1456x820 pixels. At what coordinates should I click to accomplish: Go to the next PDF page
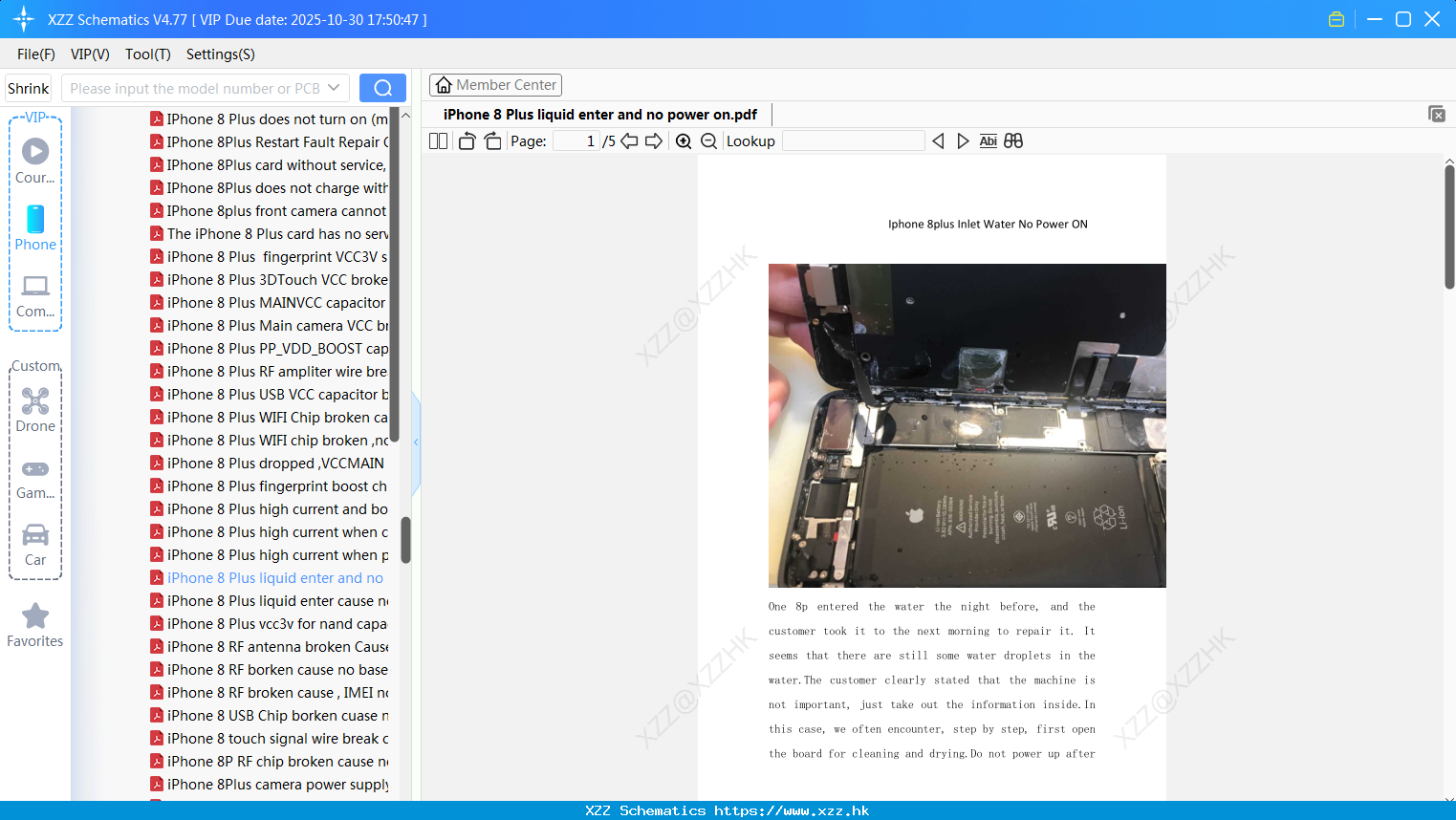pyautogui.click(x=654, y=141)
